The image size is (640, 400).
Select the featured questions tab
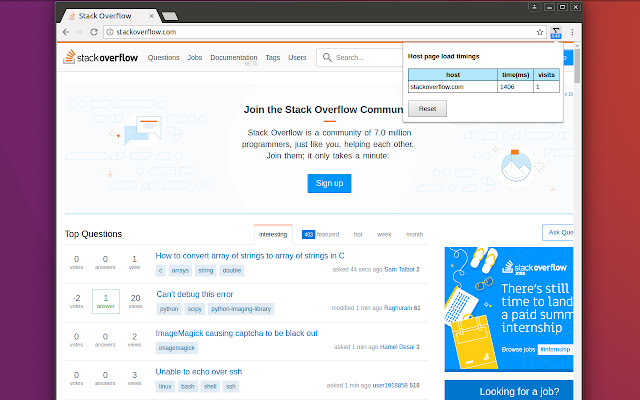(320, 234)
